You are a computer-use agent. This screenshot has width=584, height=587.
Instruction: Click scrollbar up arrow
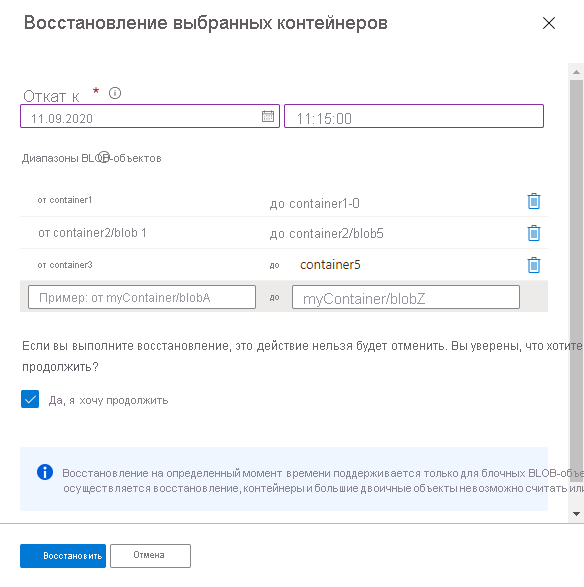pos(576,72)
